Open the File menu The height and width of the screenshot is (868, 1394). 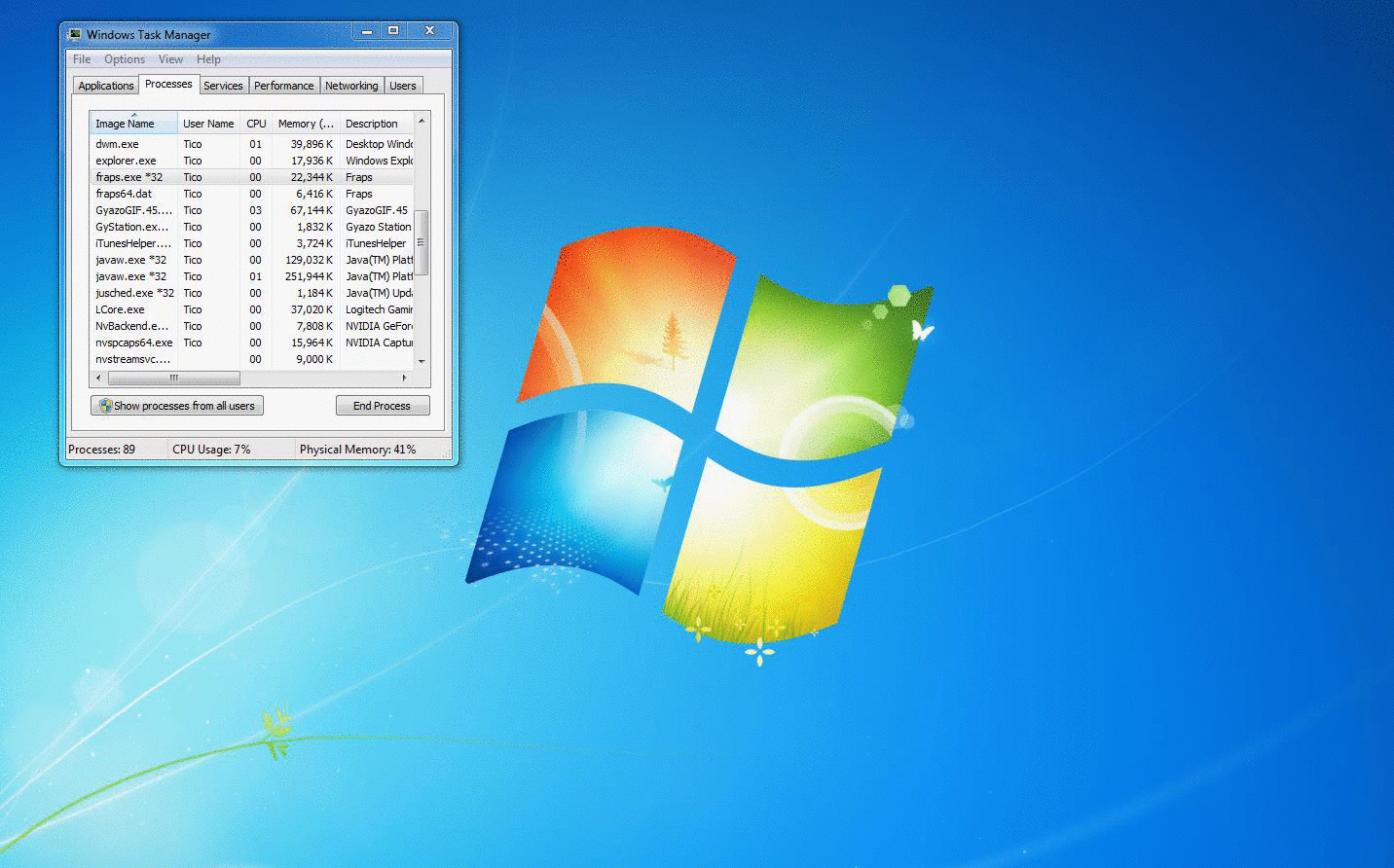point(82,59)
